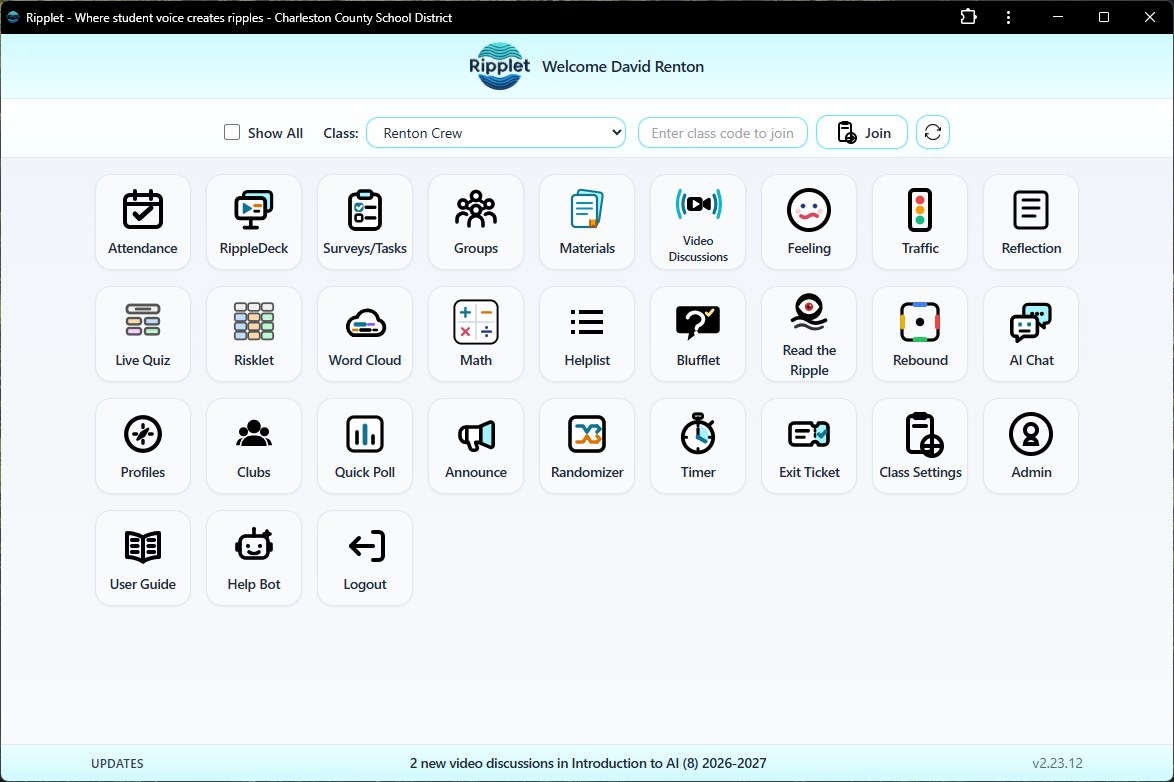Open the Math tool

[475, 334]
